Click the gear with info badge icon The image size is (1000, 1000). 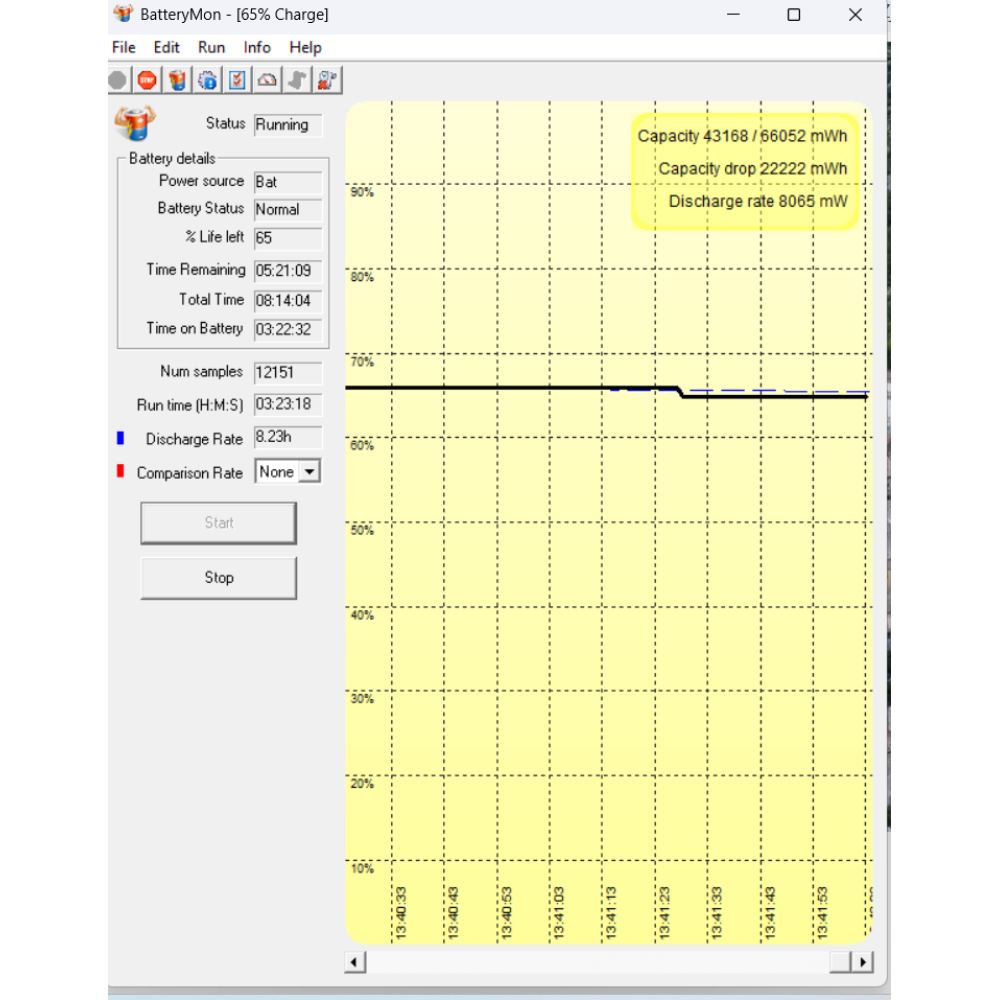pos(207,80)
